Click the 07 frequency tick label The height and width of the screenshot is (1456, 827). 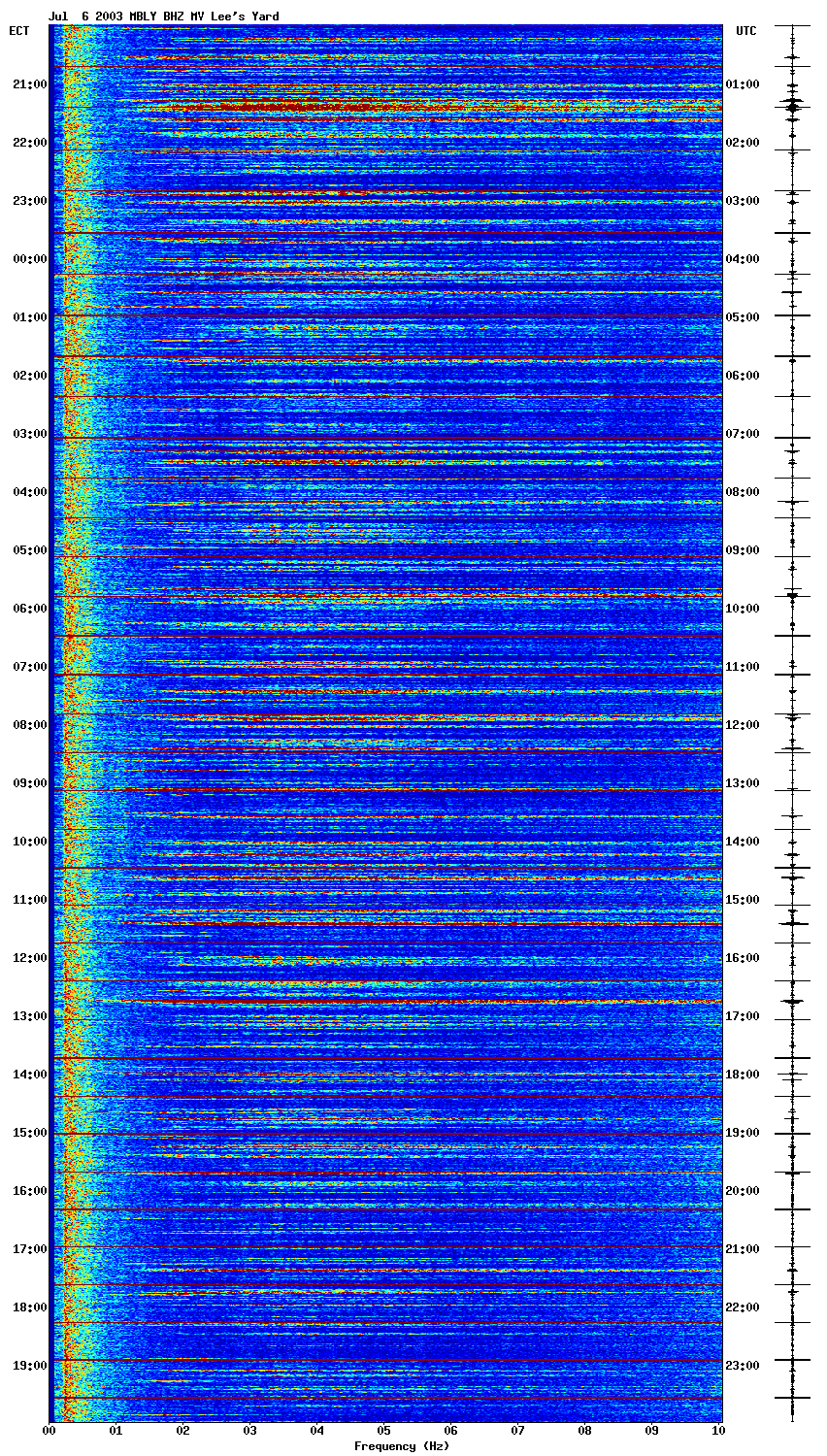[x=518, y=1430]
